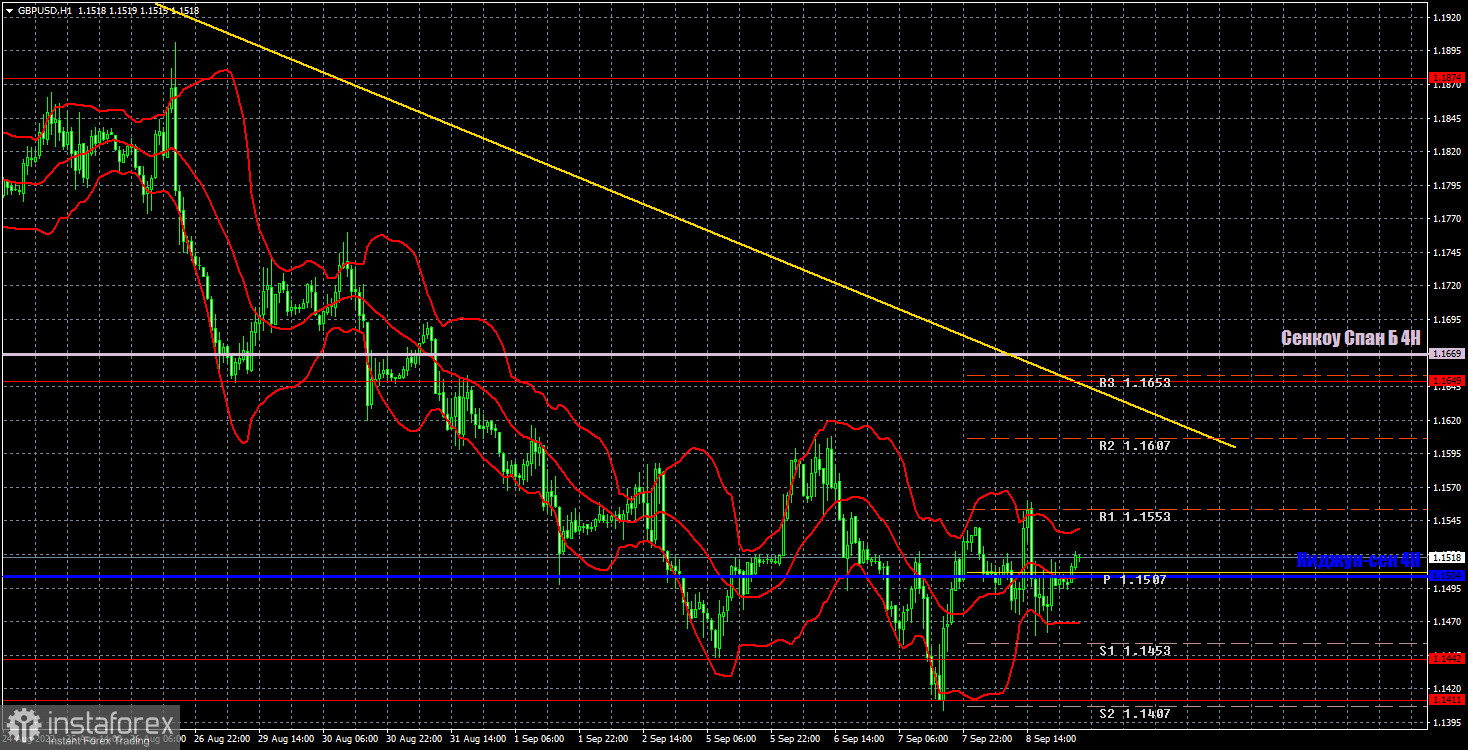Click the 1.1820 price axis label
The width and height of the screenshot is (1468, 750).
1446,152
